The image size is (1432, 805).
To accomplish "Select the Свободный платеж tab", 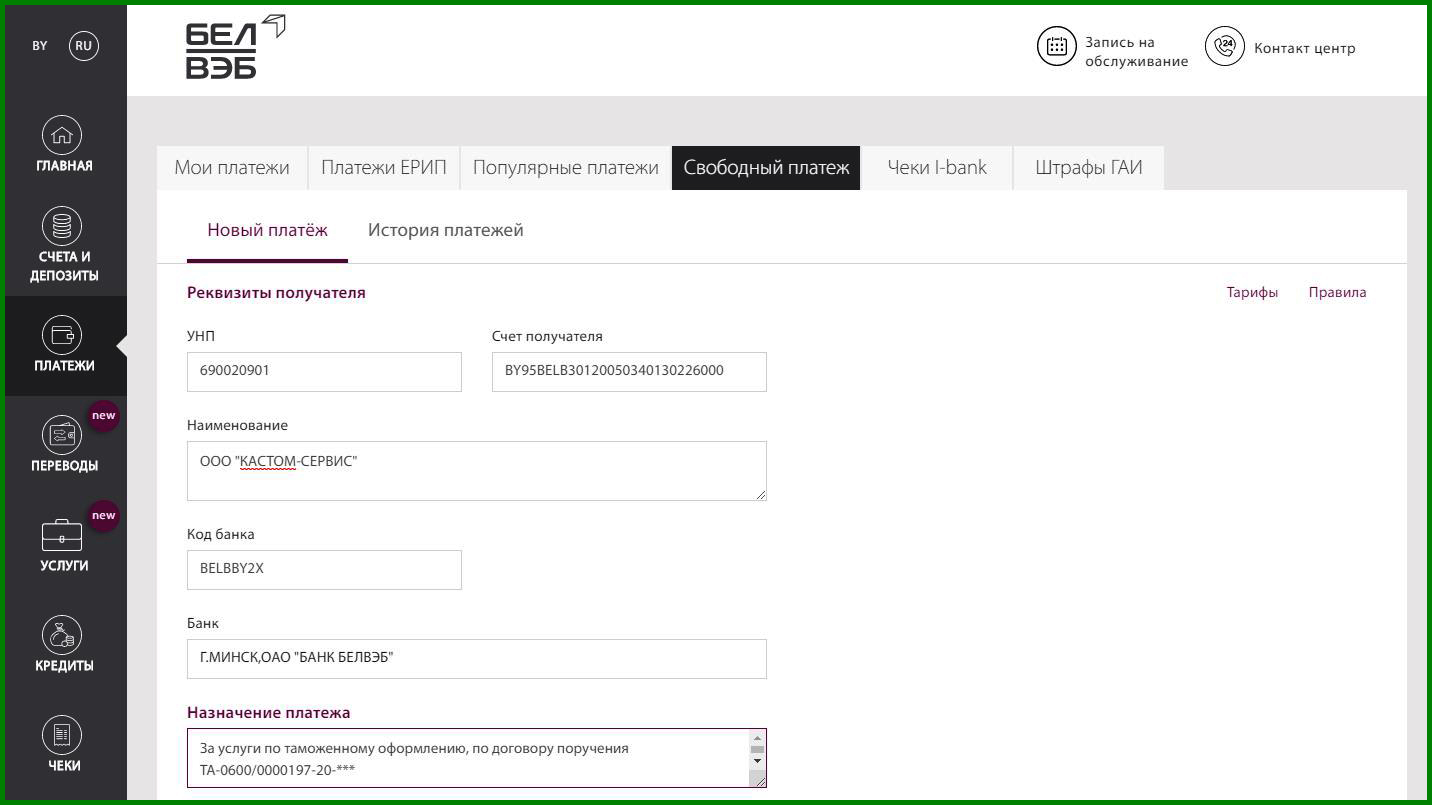I will click(x=766, y=167).
